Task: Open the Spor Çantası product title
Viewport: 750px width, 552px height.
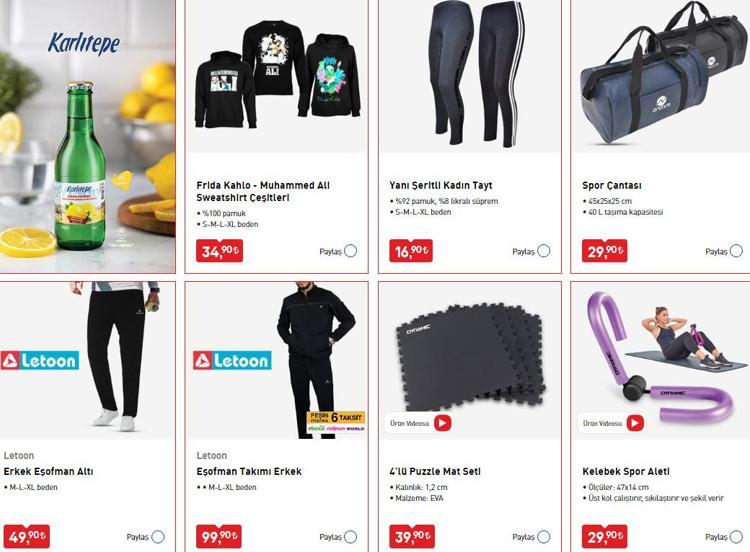Action: [612, 185]
